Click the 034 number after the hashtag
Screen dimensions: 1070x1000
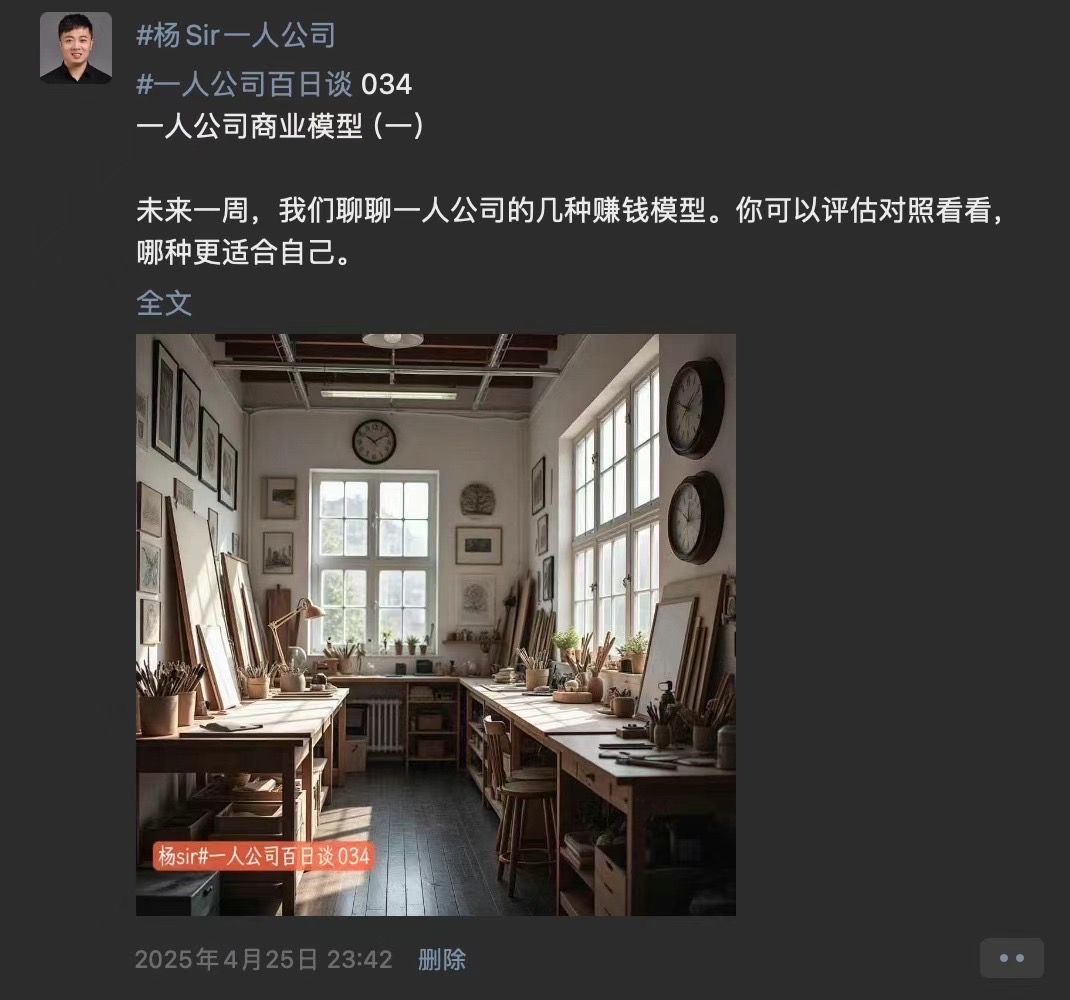[386, 85]
